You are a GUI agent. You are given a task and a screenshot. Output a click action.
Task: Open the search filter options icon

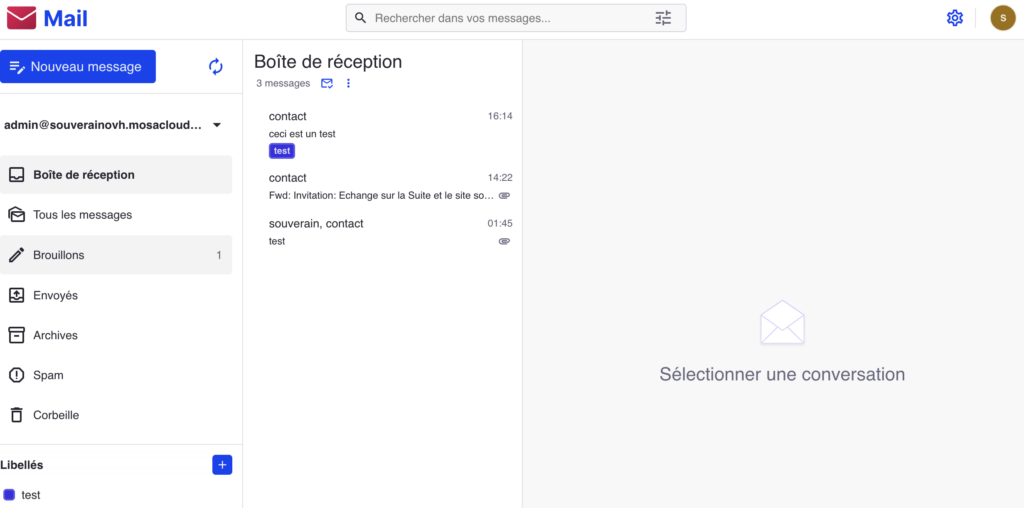point(663,18)
